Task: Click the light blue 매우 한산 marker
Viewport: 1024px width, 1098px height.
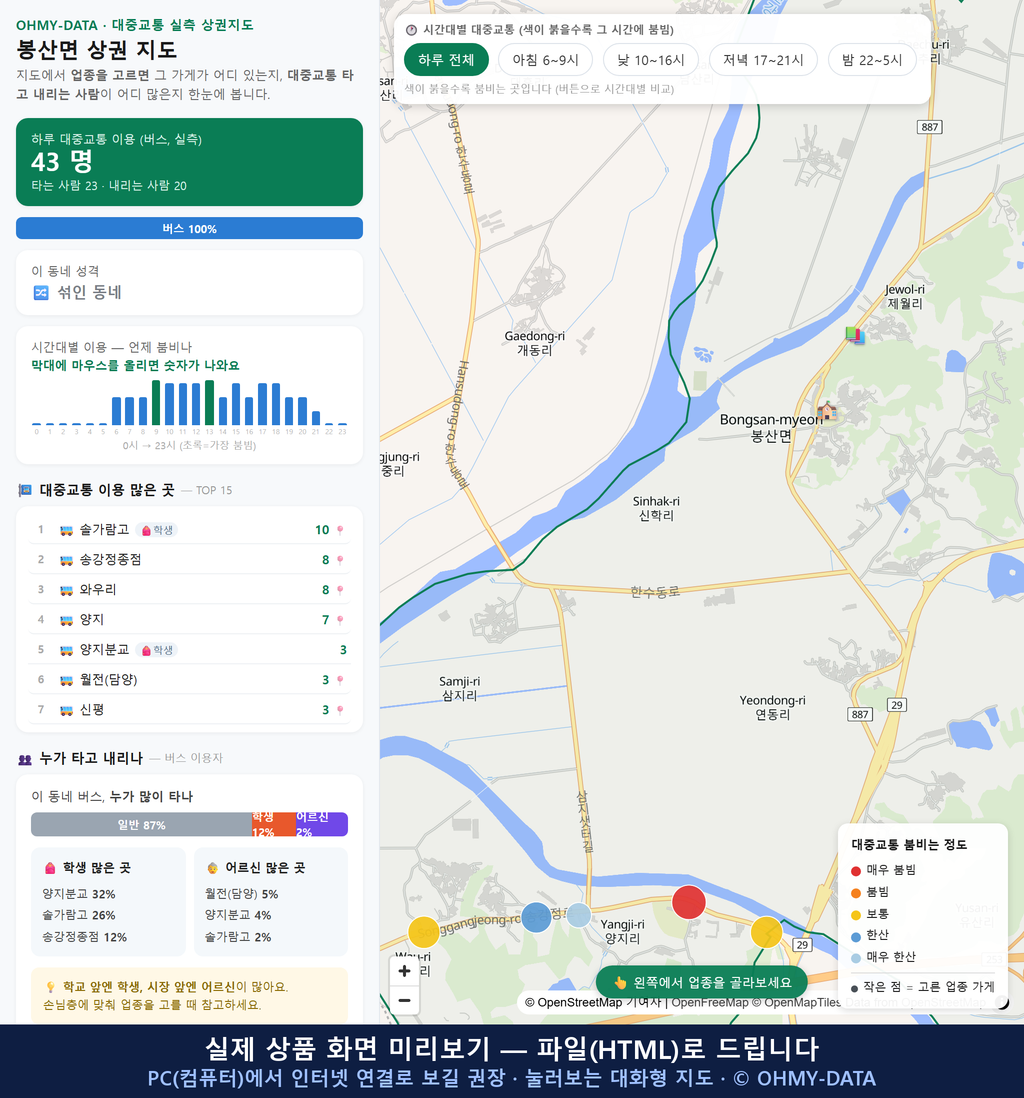Action: [579, 915]
